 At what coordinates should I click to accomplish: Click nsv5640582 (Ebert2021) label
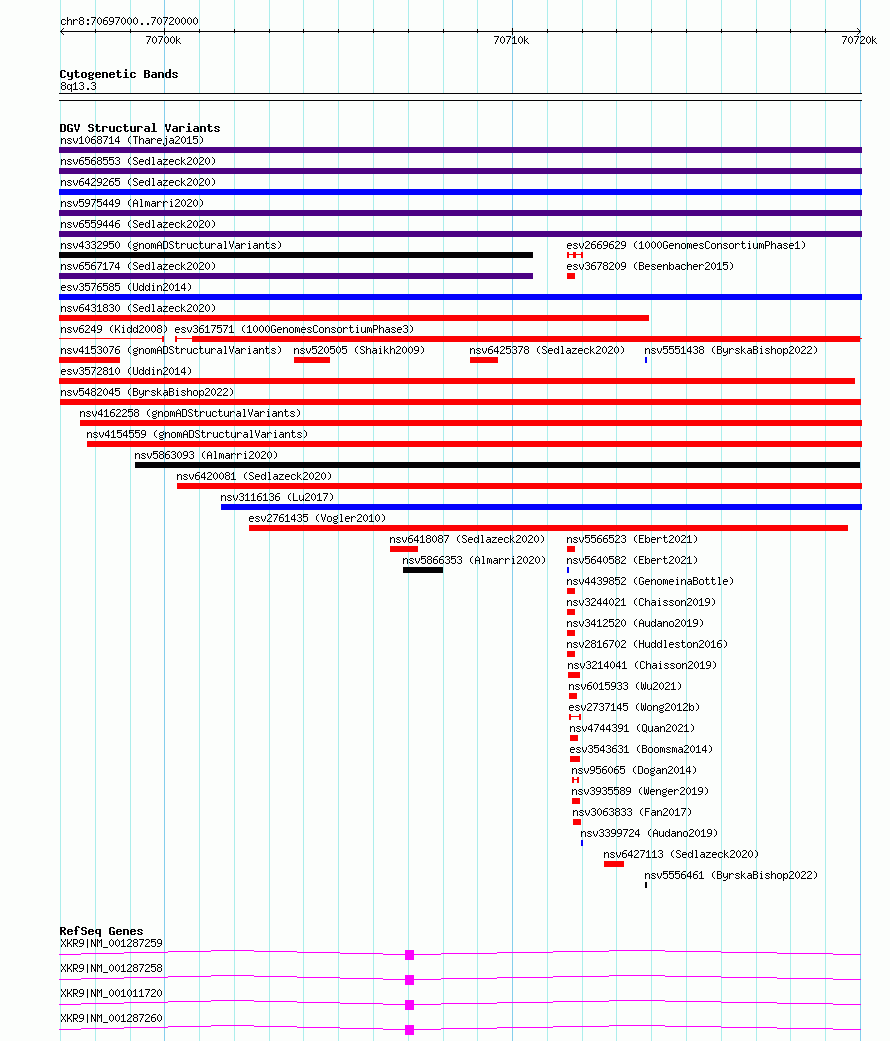[x=632, y=560]
